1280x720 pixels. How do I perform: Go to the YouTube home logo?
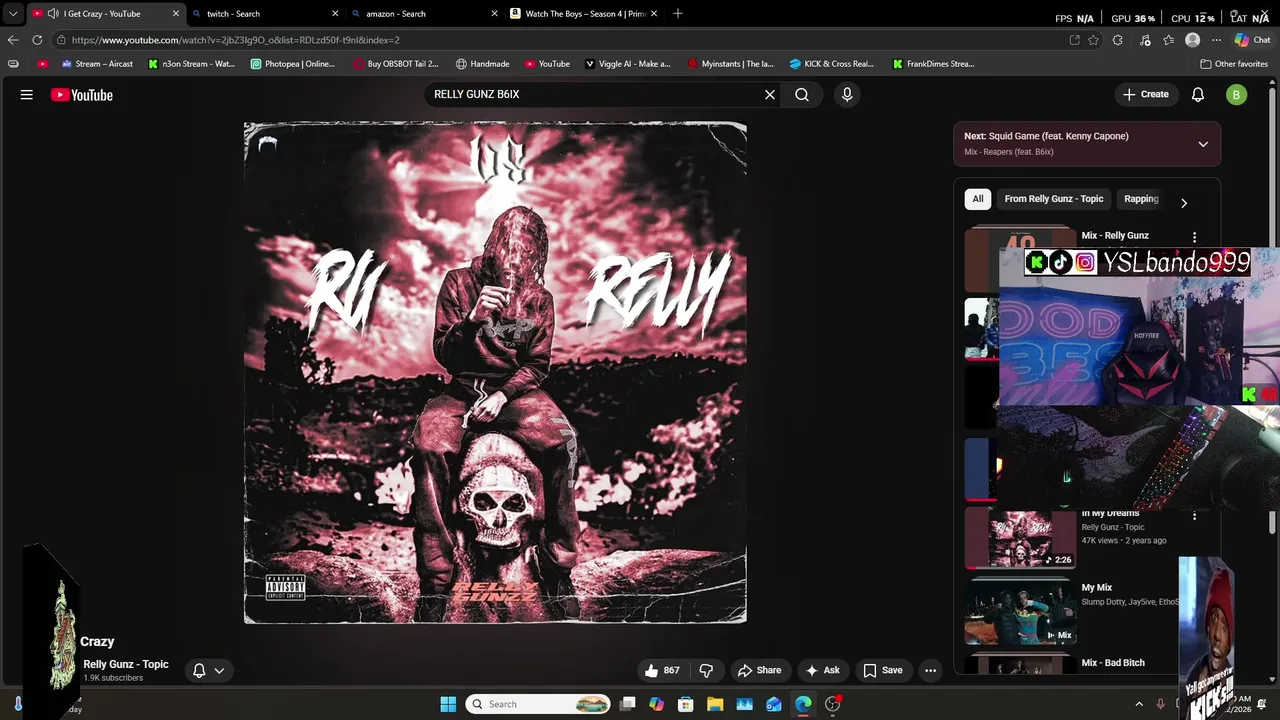coord(82,95)
